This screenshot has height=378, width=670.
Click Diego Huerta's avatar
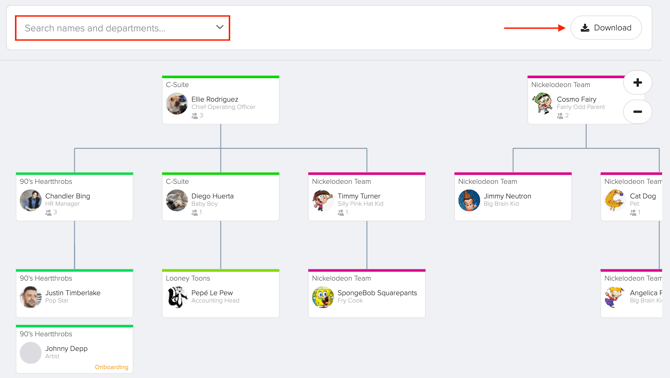tap(177, 200)
